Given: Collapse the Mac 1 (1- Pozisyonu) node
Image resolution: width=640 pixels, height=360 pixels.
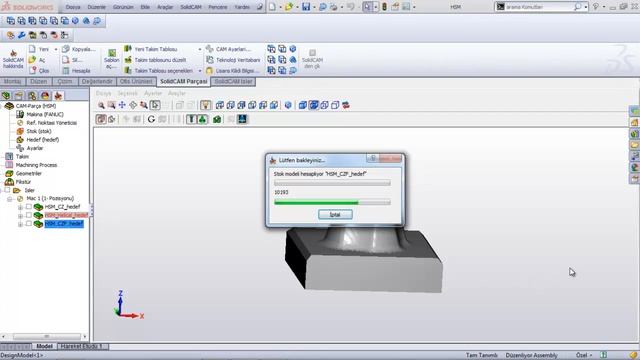Looking at the screenshot, I should coord(9,199).
